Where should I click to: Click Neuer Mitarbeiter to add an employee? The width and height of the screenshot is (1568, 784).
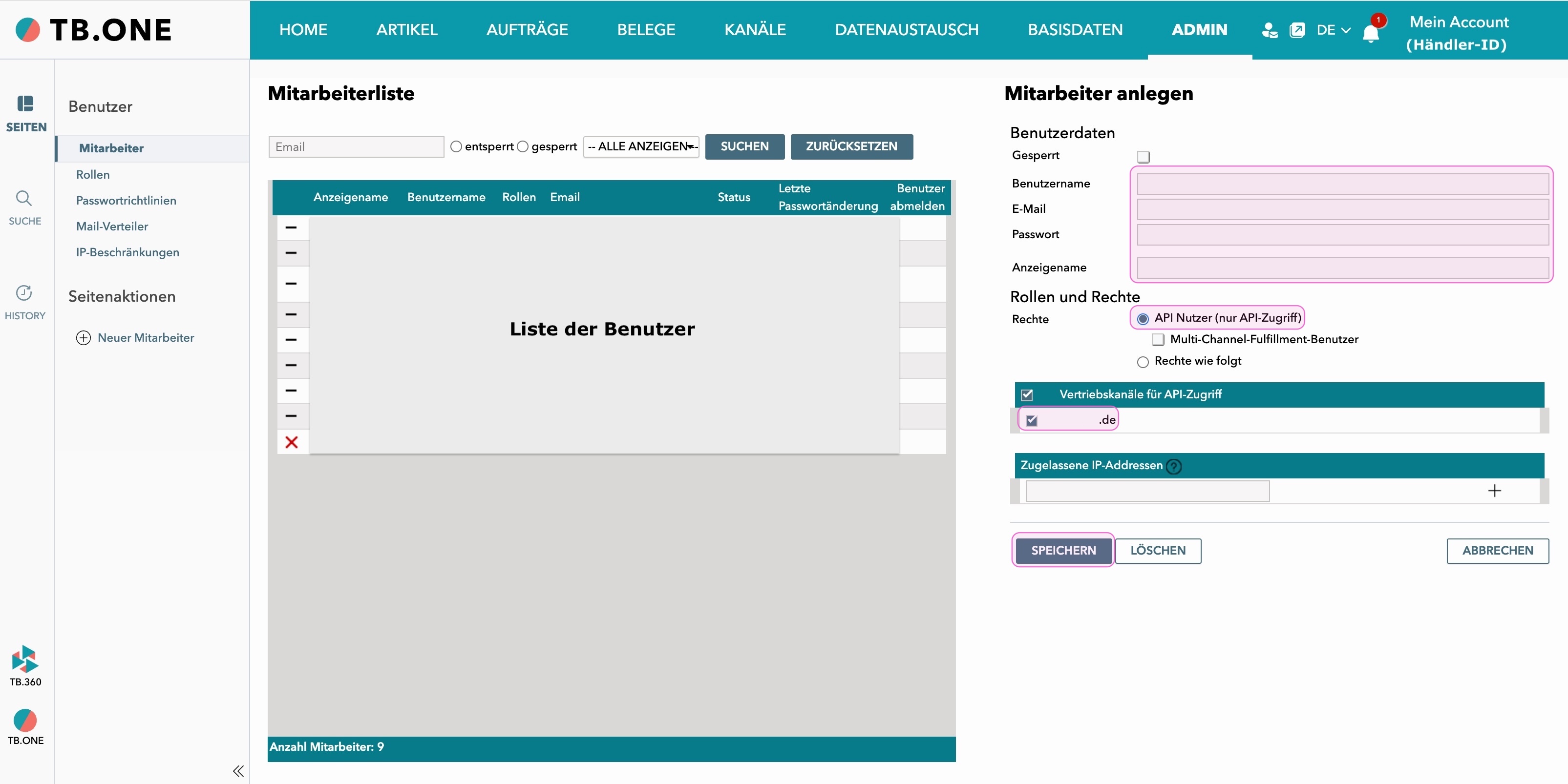tap(146, 338)
